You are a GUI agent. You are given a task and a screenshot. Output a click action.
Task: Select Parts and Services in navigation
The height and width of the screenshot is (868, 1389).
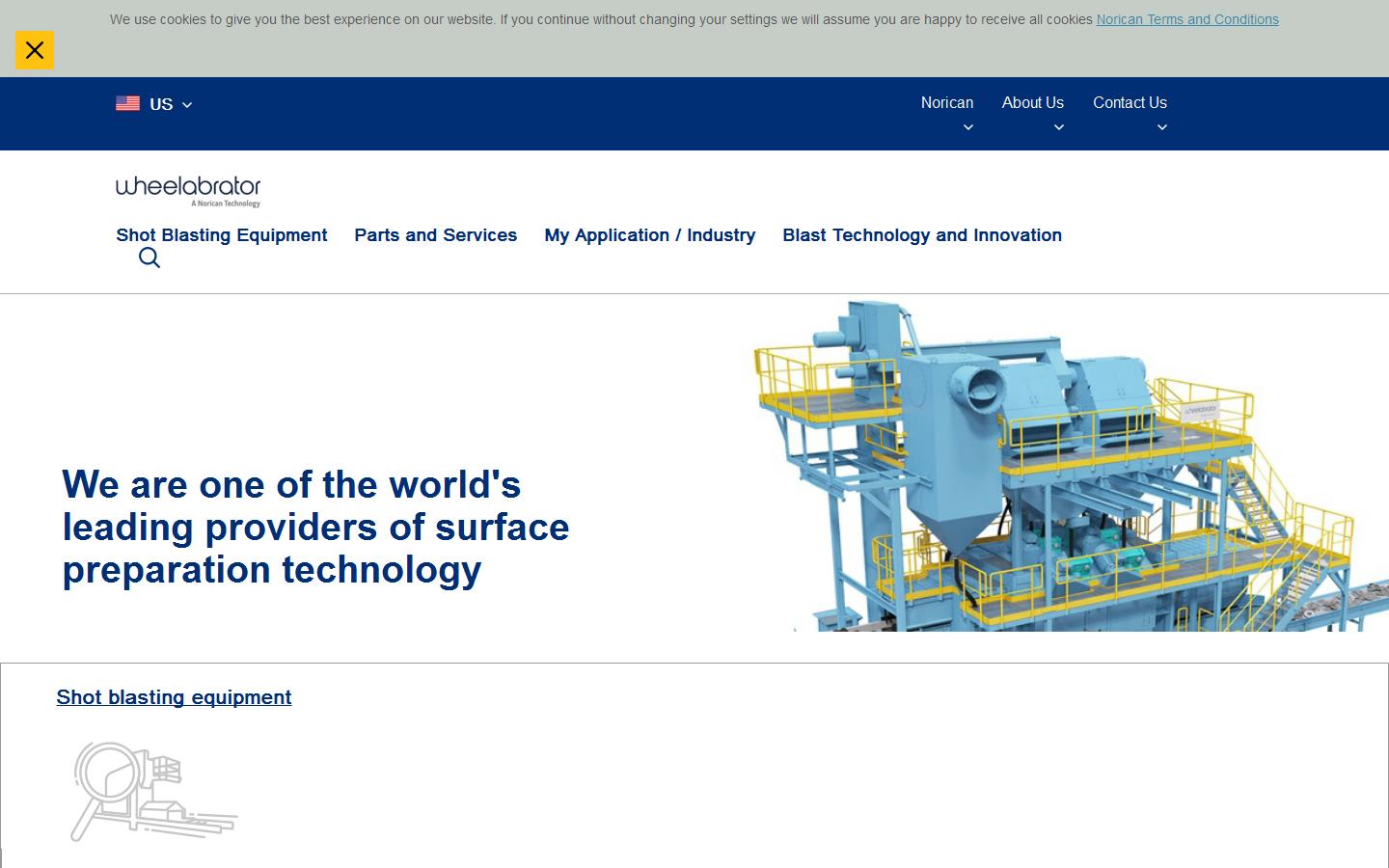point(435,235)
